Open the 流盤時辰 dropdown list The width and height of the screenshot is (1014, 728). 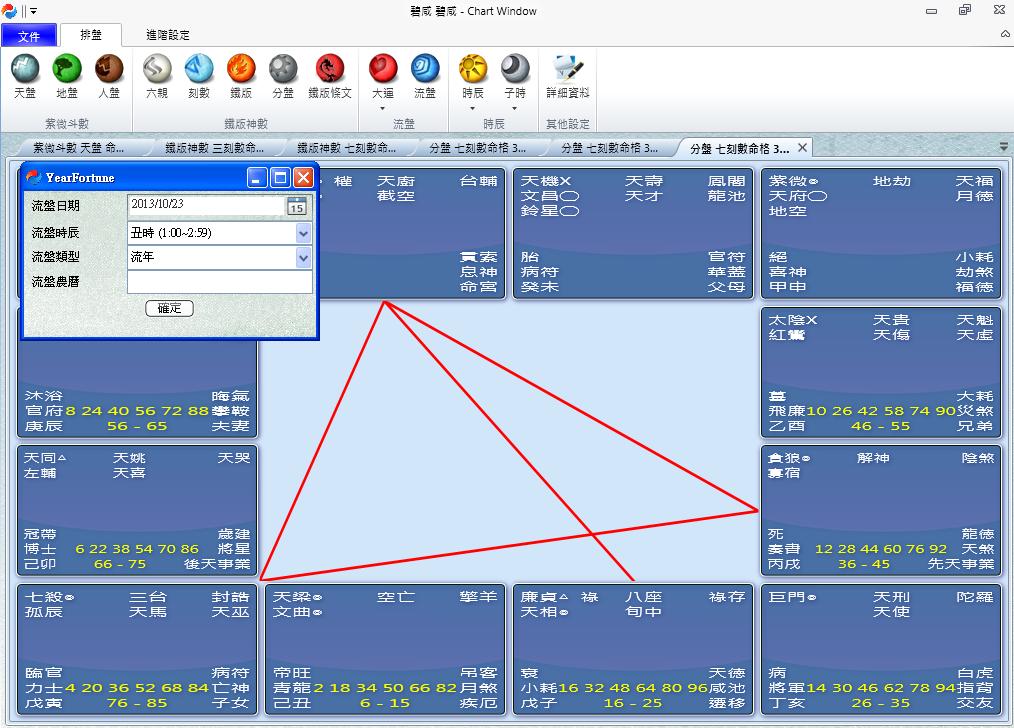pos(303,233)
